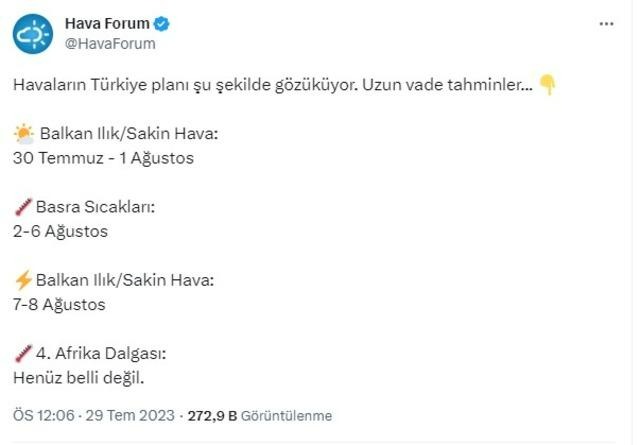
Task: Click the 272,9 B view count
Action: click(212, 416)
